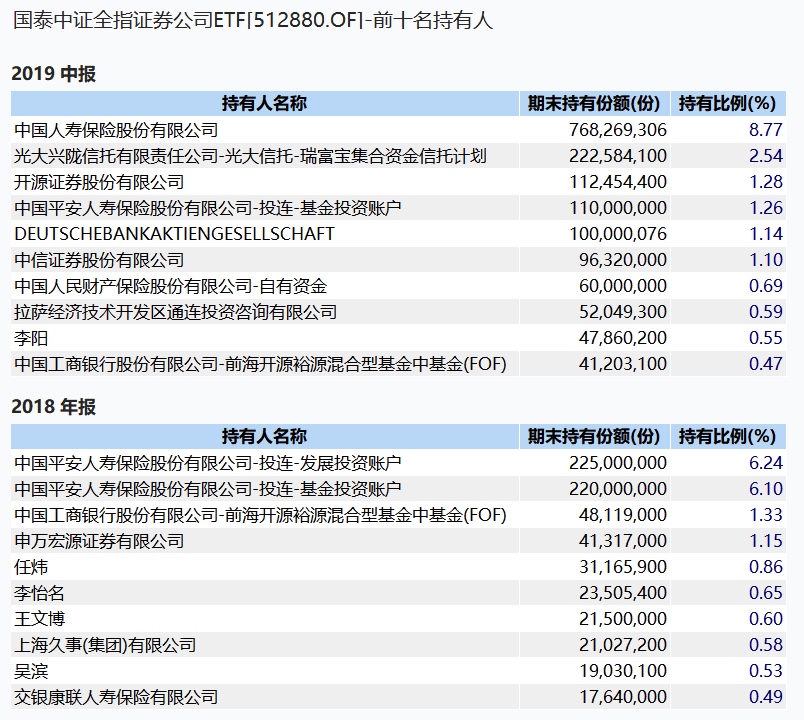Click 持有比例(%) header in 2018 table
This screenshot has height=720, width=804.
pos(728,436)
